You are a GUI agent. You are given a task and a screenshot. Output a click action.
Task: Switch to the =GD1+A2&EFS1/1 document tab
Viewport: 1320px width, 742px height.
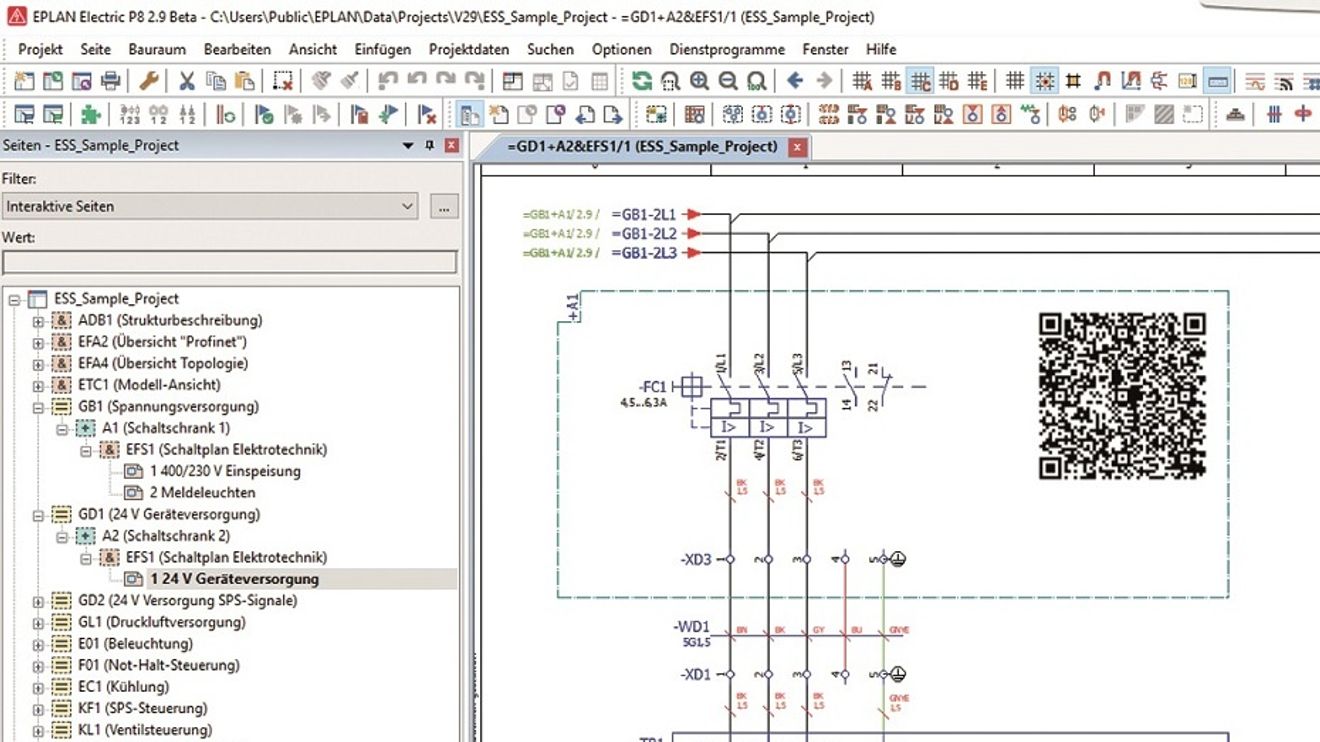pos(641,146)
